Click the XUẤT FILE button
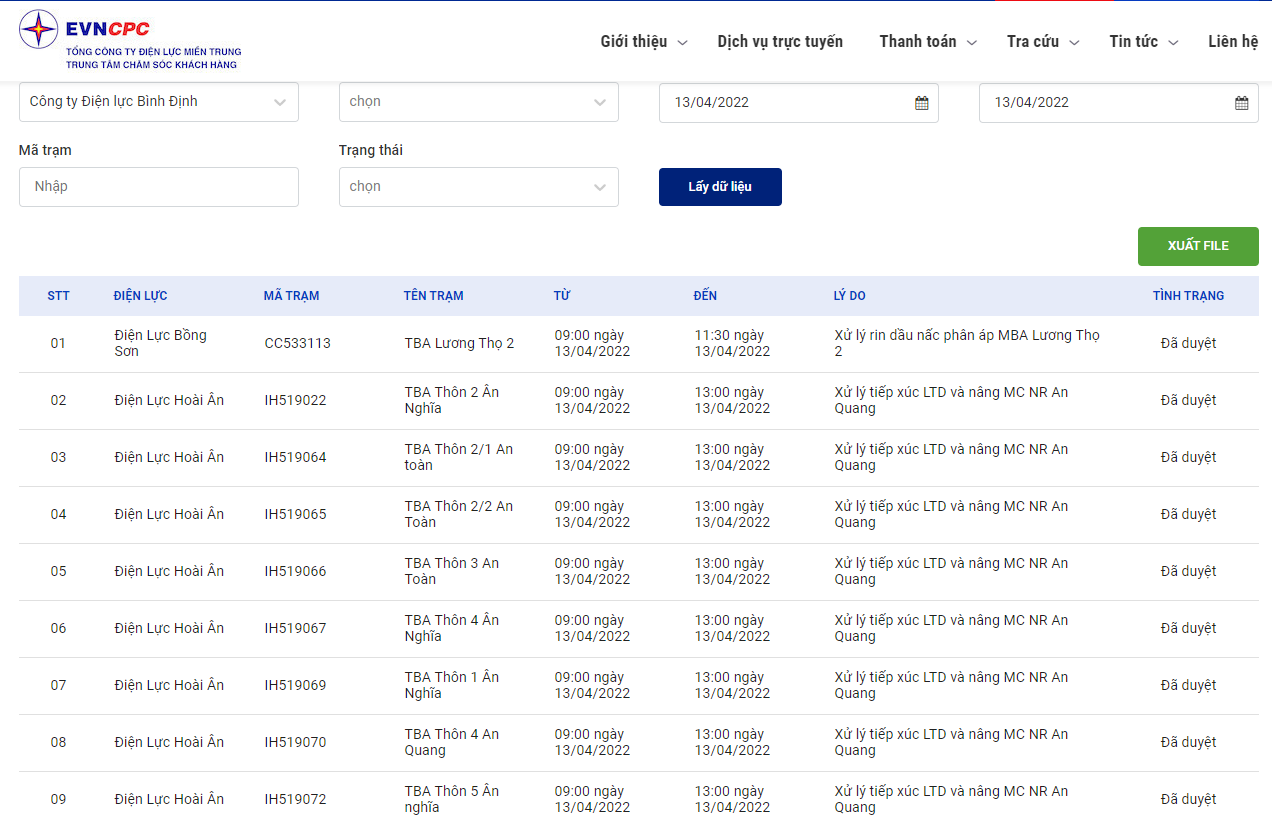This screenshot has height=825, width=1272. [1198, 246]
